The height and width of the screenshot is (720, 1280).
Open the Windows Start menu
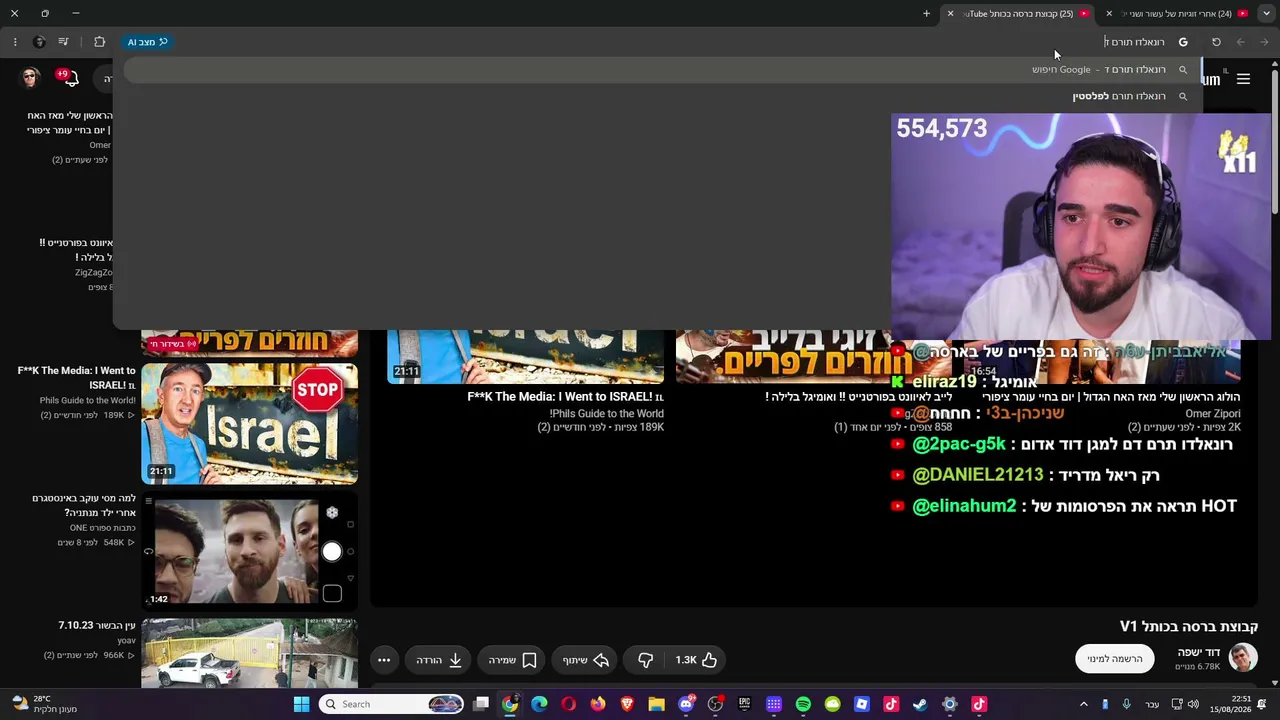[301, 704]
